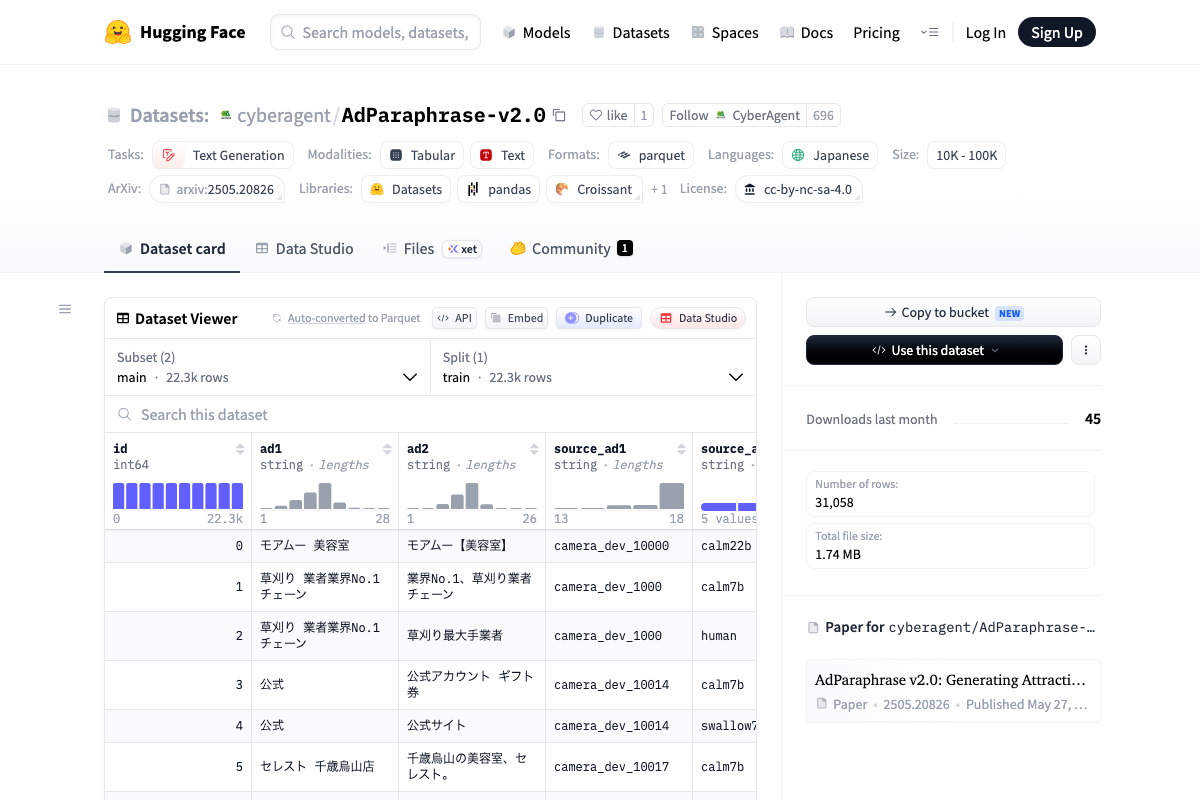Sort by the id column arrows

[x=240, y=449]
